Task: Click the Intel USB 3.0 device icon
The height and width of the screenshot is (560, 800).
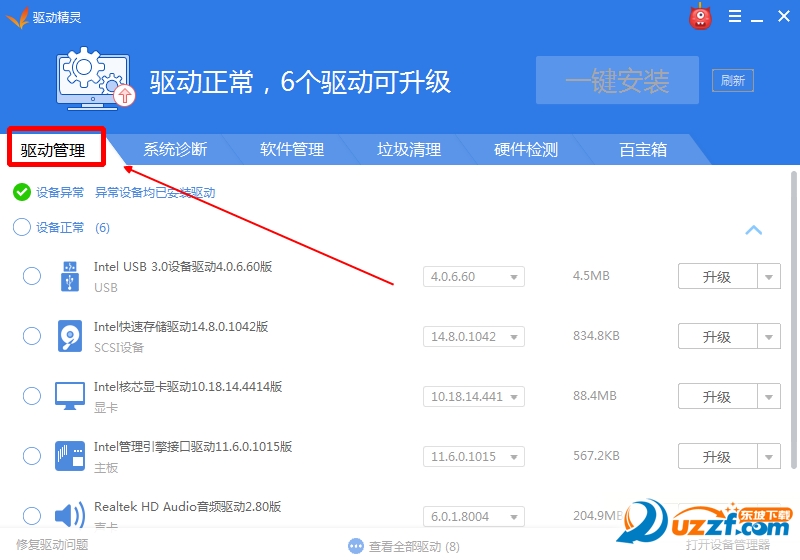Action: pos(70,276)
